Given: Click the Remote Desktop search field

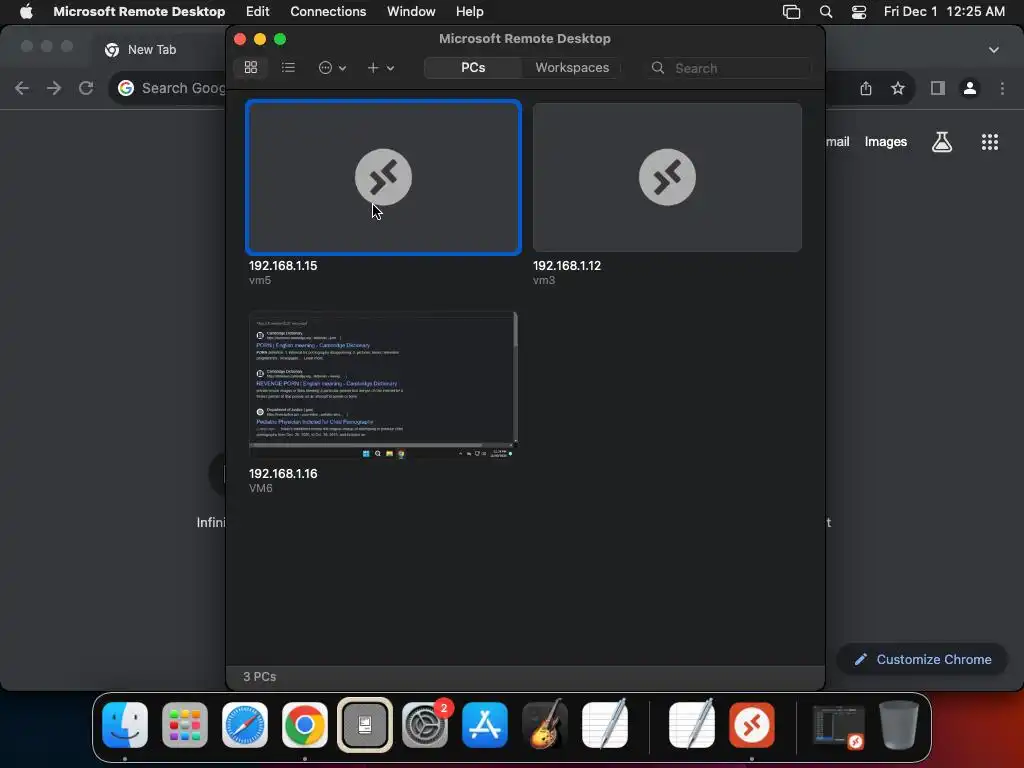Looking at the screenshot, I should (729, 68).
